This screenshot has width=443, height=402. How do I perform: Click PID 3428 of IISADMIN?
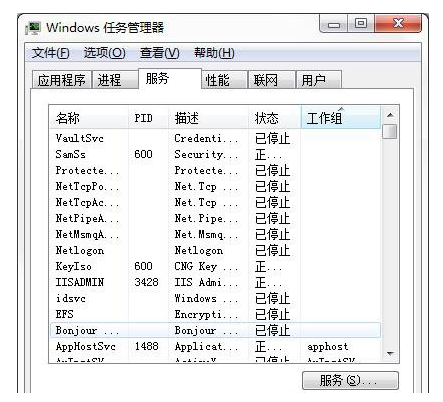(146, 282)
